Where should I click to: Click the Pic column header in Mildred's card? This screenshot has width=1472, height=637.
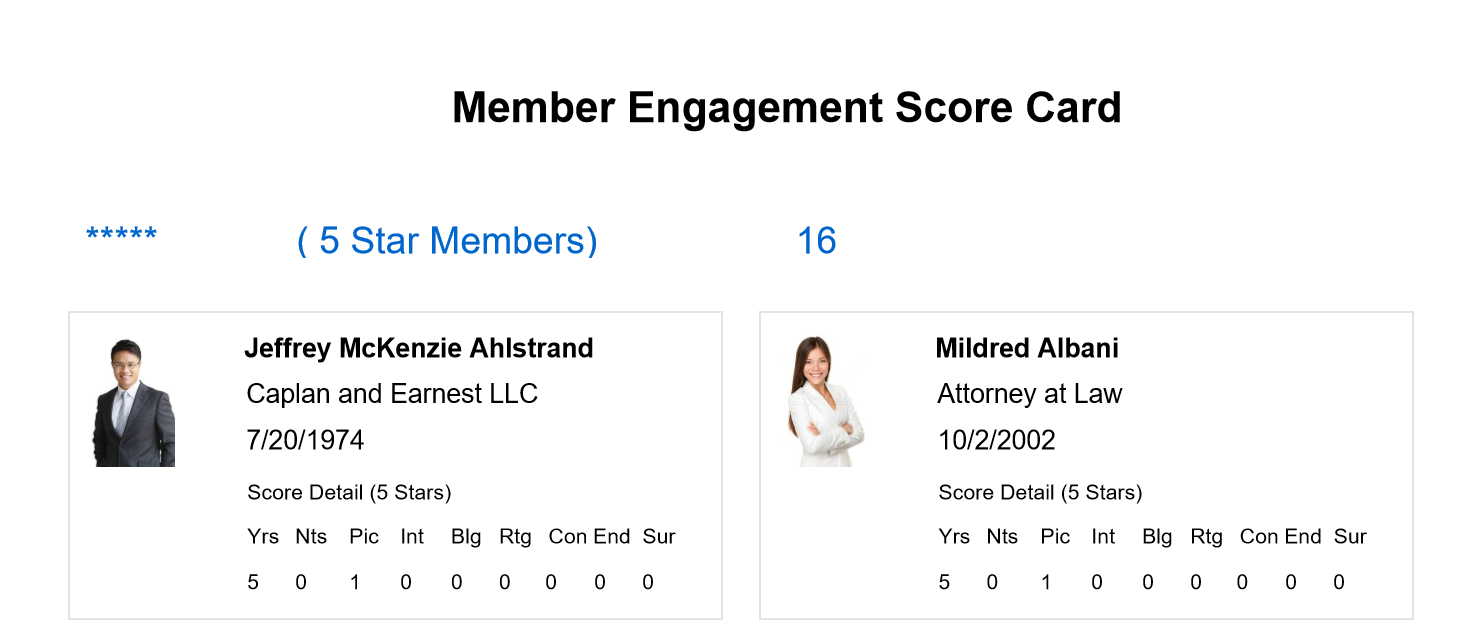tap(1055, 536)
